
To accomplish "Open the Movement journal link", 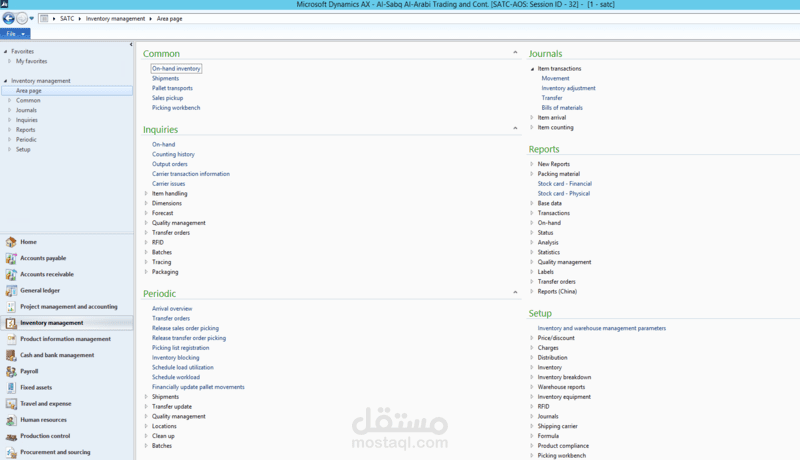I will (555, 79).
